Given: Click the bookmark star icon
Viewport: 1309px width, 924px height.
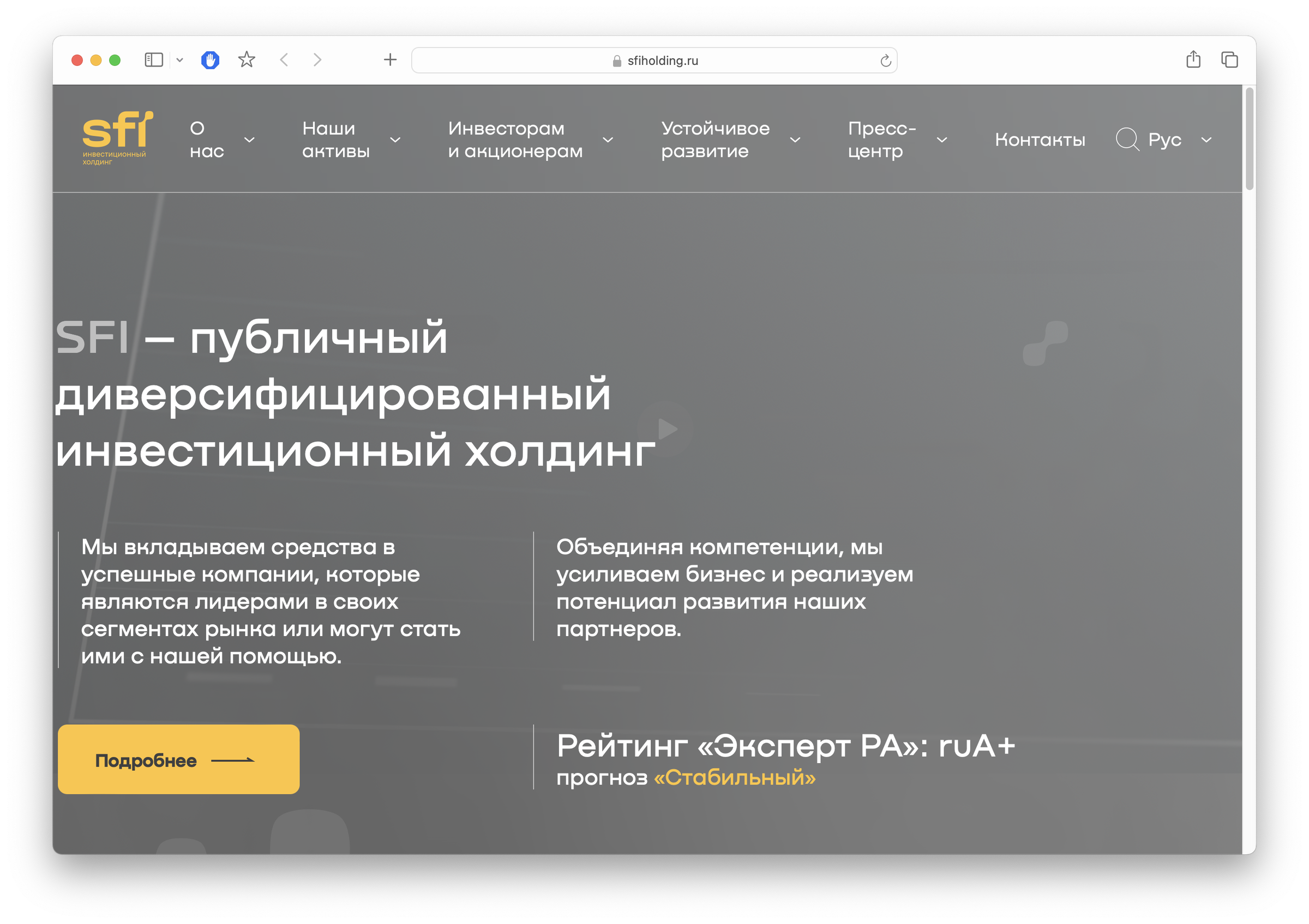Looking at the screenshot, I should pos(247,60).
